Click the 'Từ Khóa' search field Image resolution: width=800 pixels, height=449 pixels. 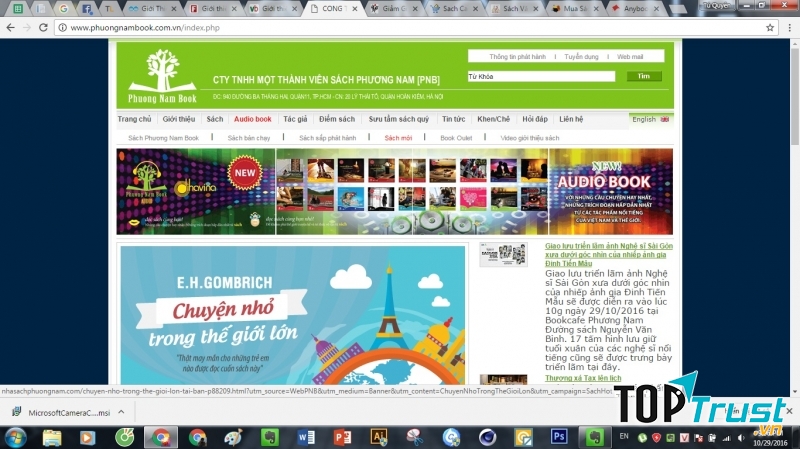pyautogui.click(x=541, y=77)
